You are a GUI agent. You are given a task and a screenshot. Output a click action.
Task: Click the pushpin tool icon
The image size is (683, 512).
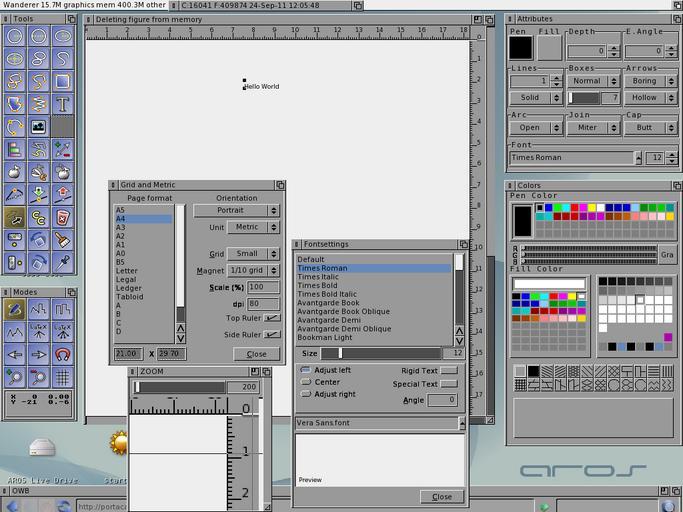(63, 262)
